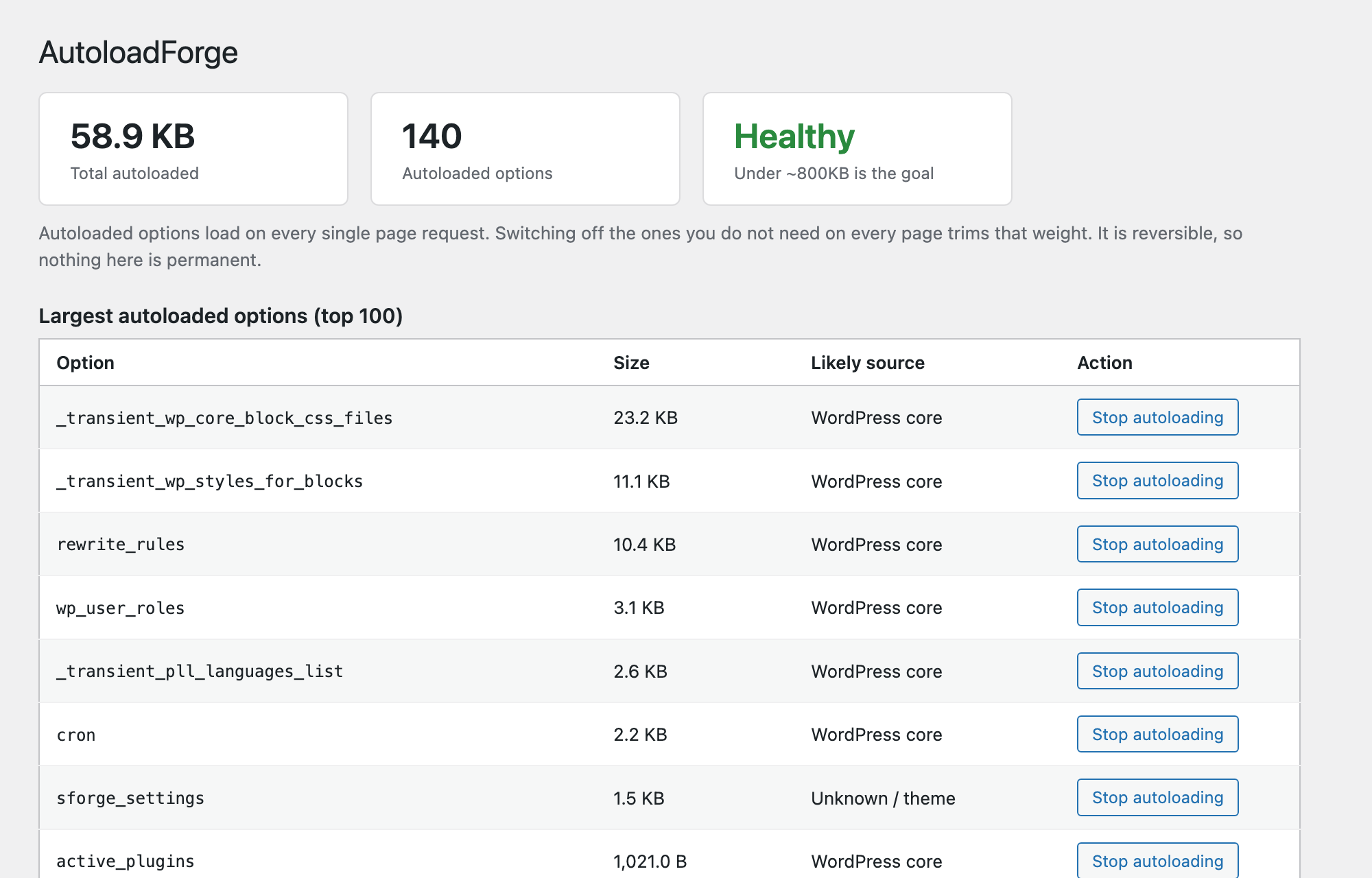
Task: Click the 140 autoloaded options count
Action: pos(432,136)
